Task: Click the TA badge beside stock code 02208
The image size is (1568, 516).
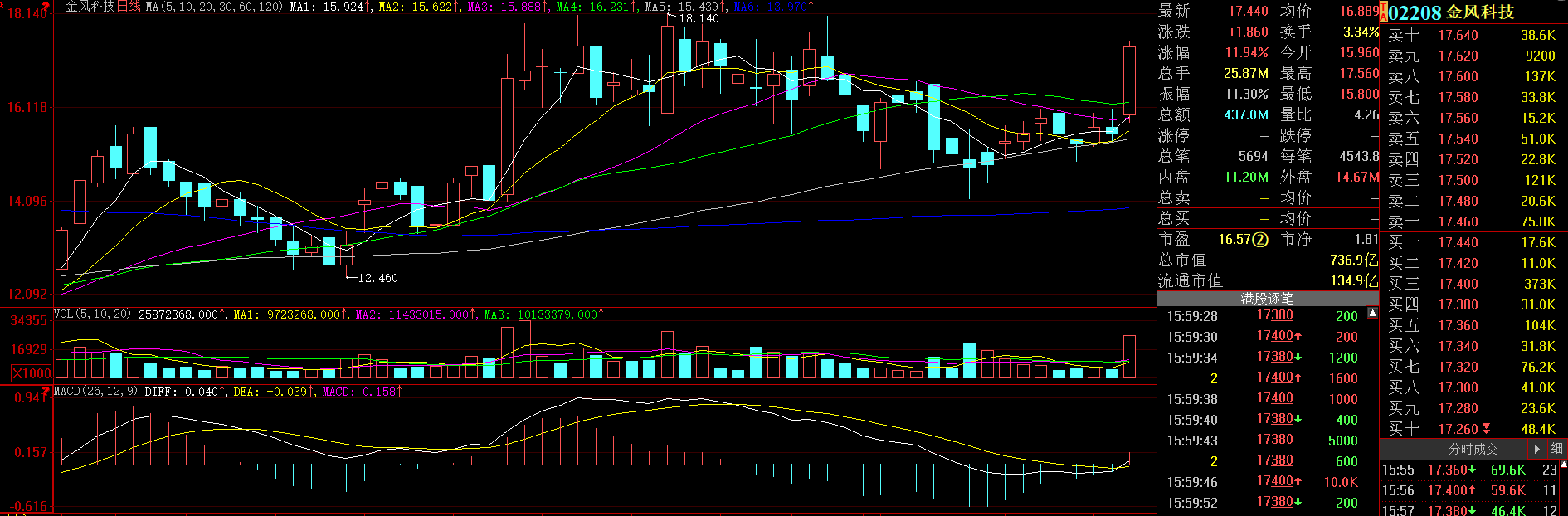Action: pyautogui.click(x=1383, y=13)
